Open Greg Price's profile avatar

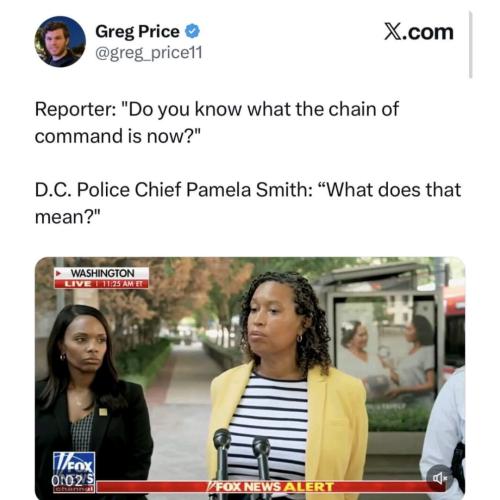click(x=60, y=42)
